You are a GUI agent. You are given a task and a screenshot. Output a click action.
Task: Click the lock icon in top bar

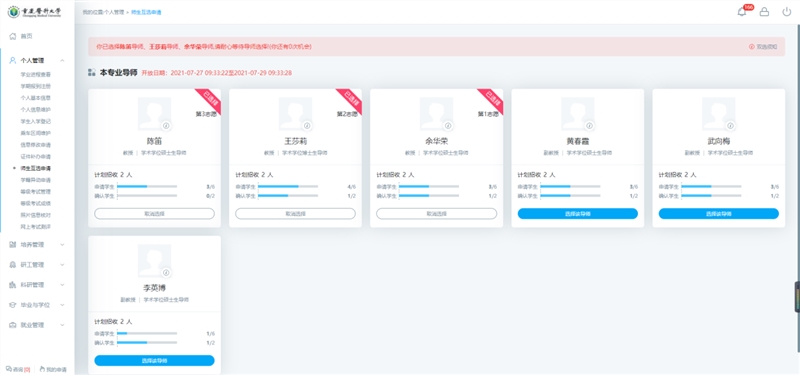tap(764, 12)
